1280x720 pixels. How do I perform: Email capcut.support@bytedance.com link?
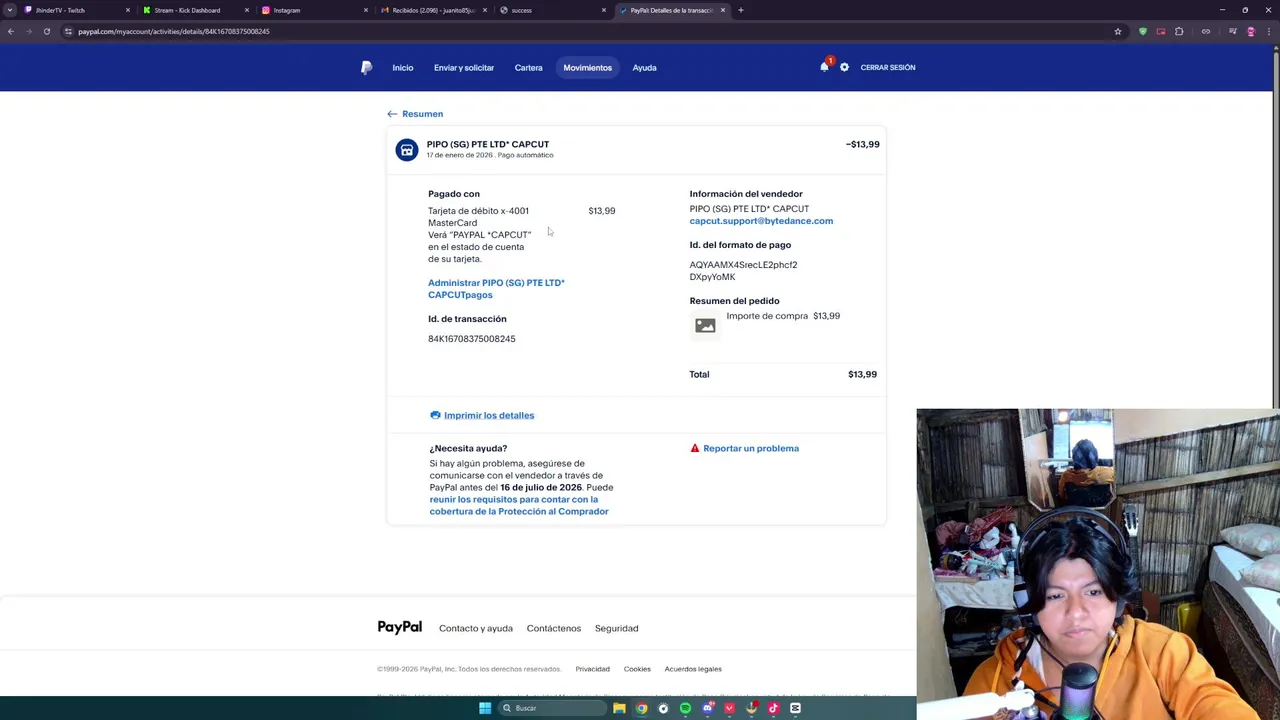(761, 221)
